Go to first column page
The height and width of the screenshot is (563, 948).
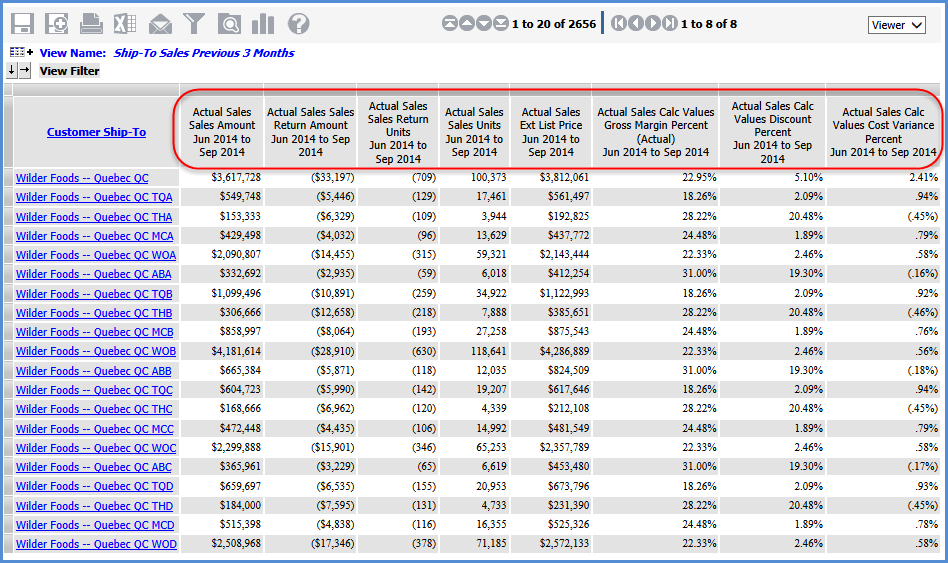[x=619, y=24]
